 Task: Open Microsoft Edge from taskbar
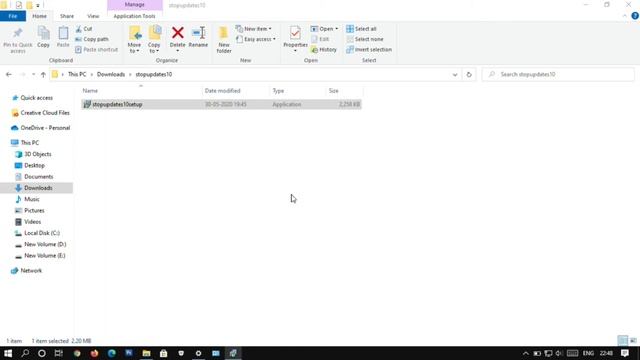point(111,353)
